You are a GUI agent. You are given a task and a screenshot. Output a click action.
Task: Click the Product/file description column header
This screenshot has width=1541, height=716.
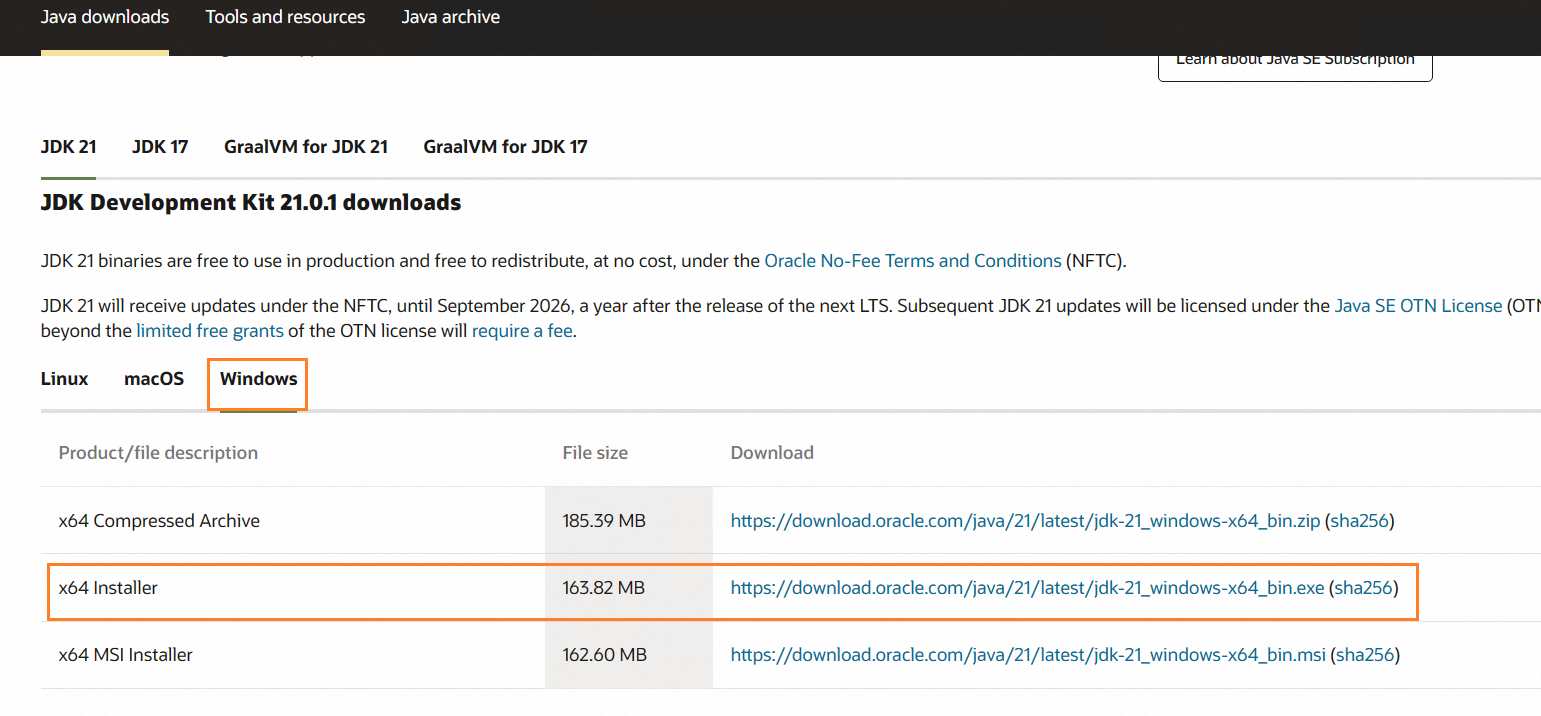coord(158,453)
